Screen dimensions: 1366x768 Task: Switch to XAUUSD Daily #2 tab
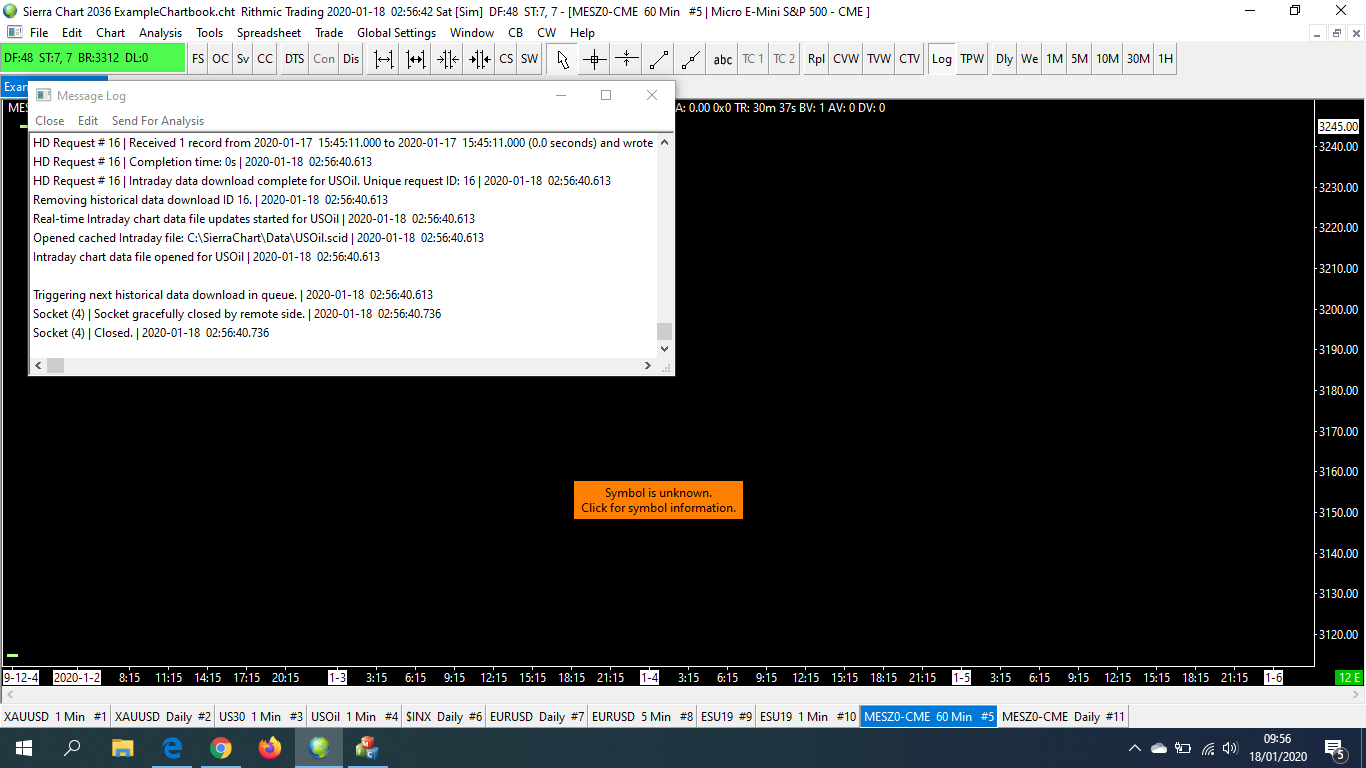(x=162, y=717)
